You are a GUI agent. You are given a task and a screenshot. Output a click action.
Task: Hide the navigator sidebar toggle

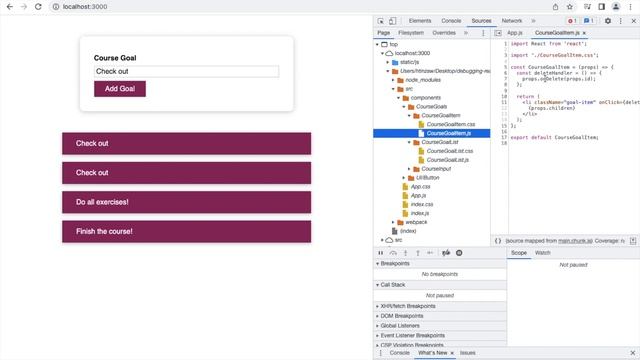click(x=498, y=33)
